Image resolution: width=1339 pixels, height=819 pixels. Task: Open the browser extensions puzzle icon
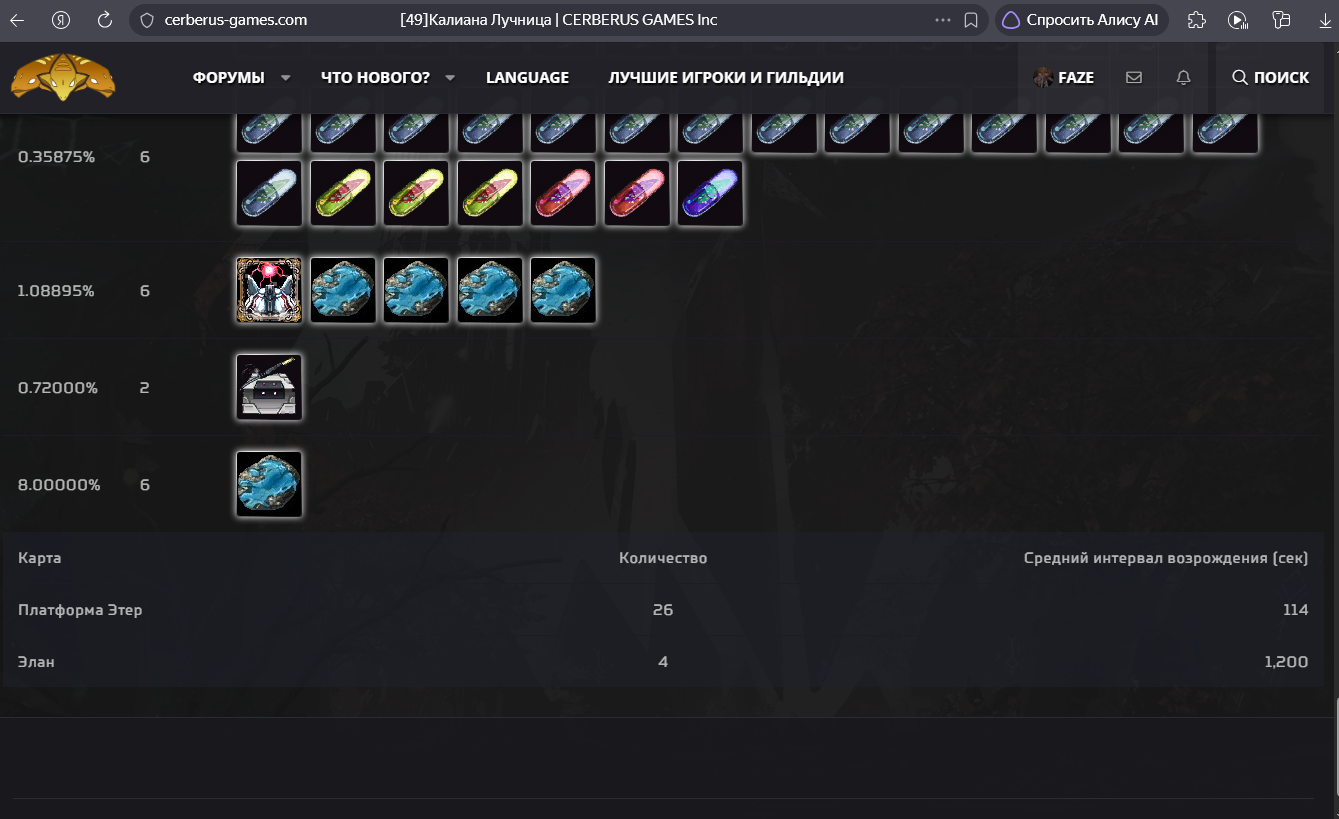pos(1196,20)
